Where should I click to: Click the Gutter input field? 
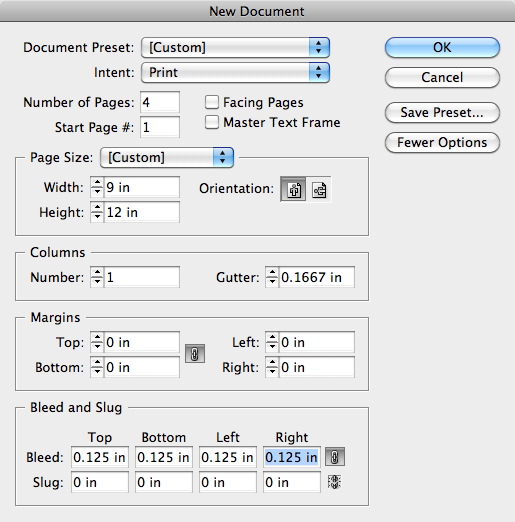click(x=317, y=277)
